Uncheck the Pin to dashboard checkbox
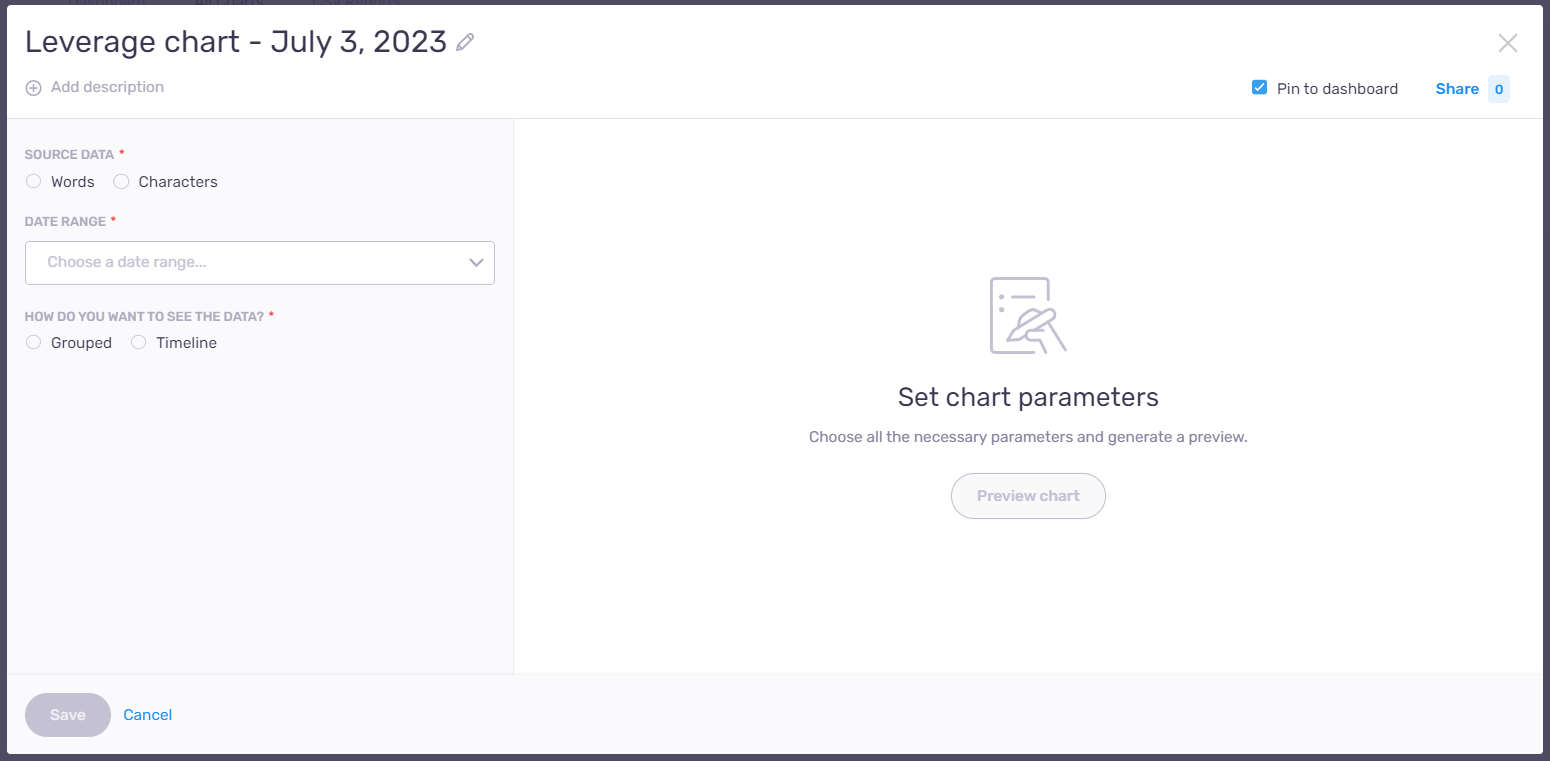 click(x=1259, y=87)
